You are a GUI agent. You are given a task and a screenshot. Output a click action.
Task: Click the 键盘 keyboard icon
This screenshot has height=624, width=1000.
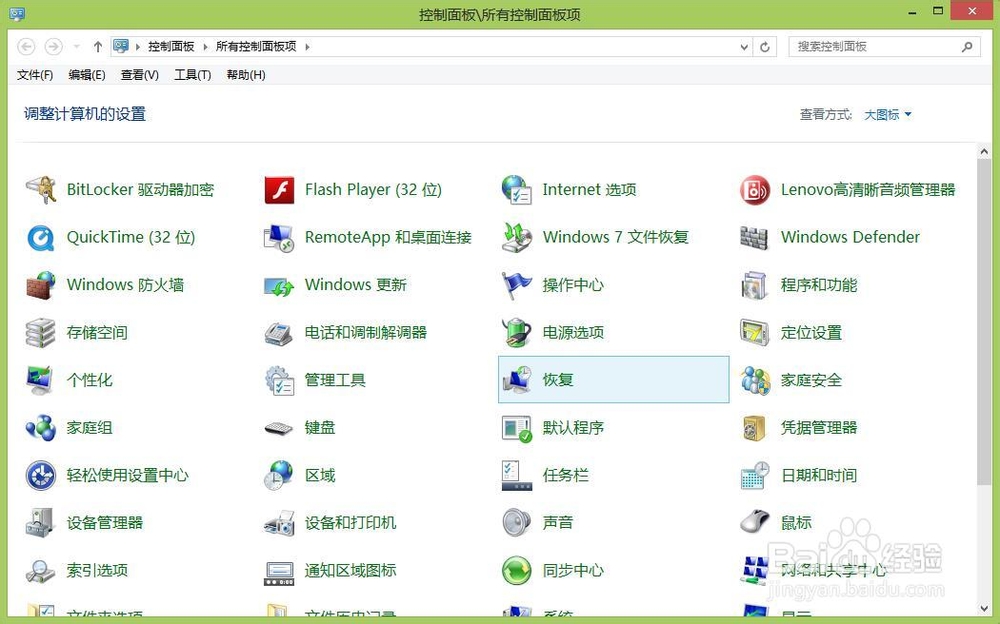click(x=279, y=428)
